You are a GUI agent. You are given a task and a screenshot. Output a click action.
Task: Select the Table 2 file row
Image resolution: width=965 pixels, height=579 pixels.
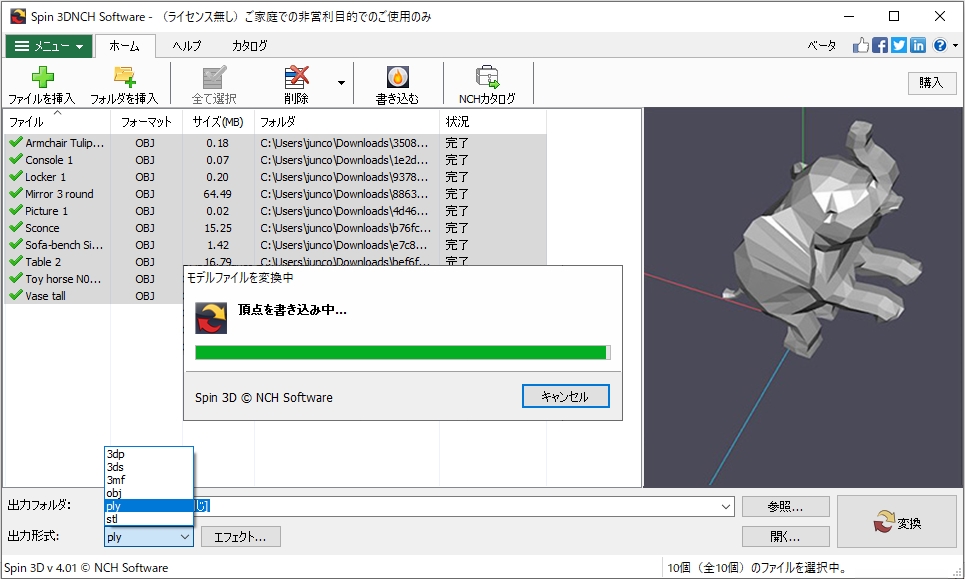coord(275,262)
